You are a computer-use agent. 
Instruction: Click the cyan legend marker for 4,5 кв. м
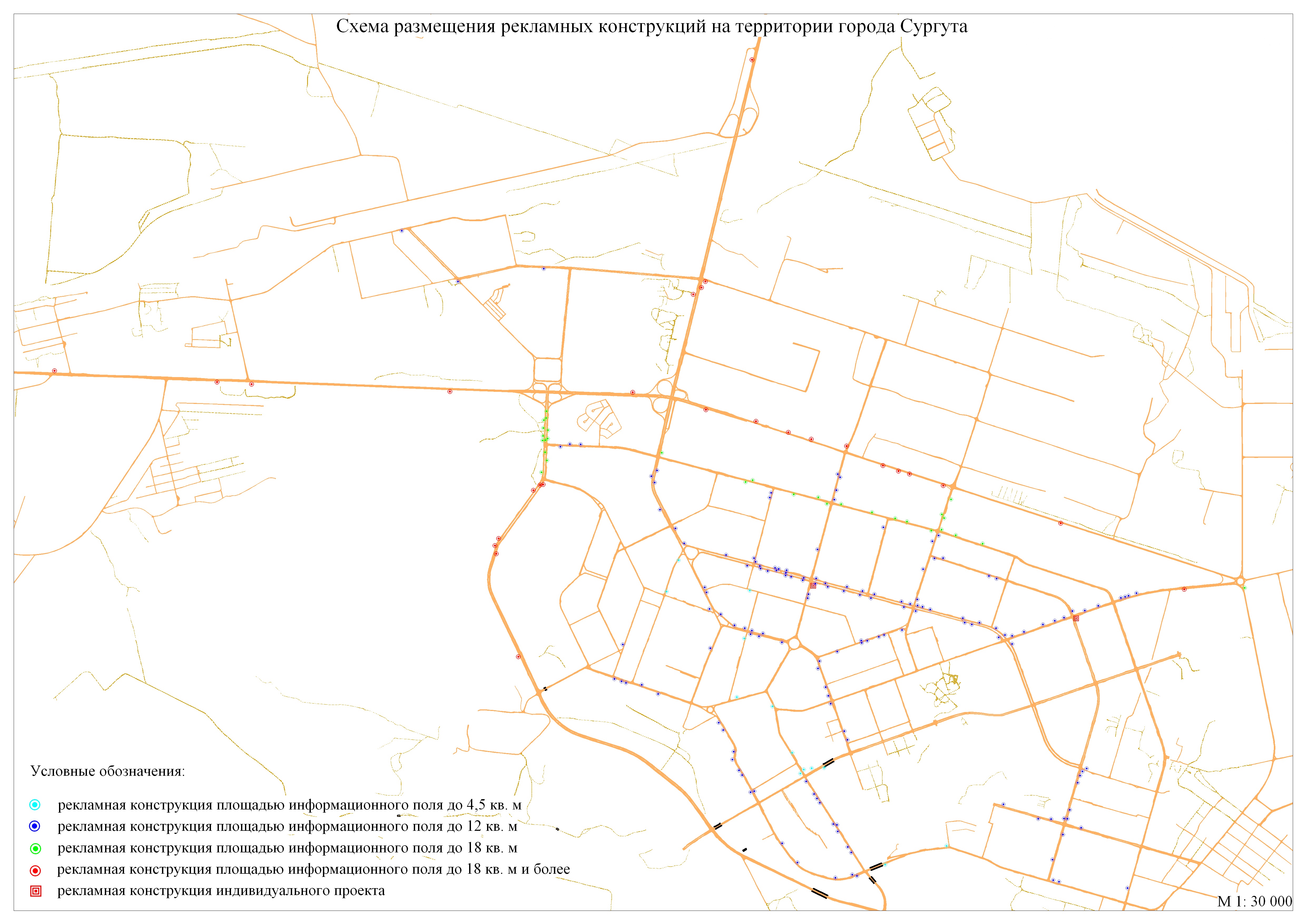coord(35,805)
